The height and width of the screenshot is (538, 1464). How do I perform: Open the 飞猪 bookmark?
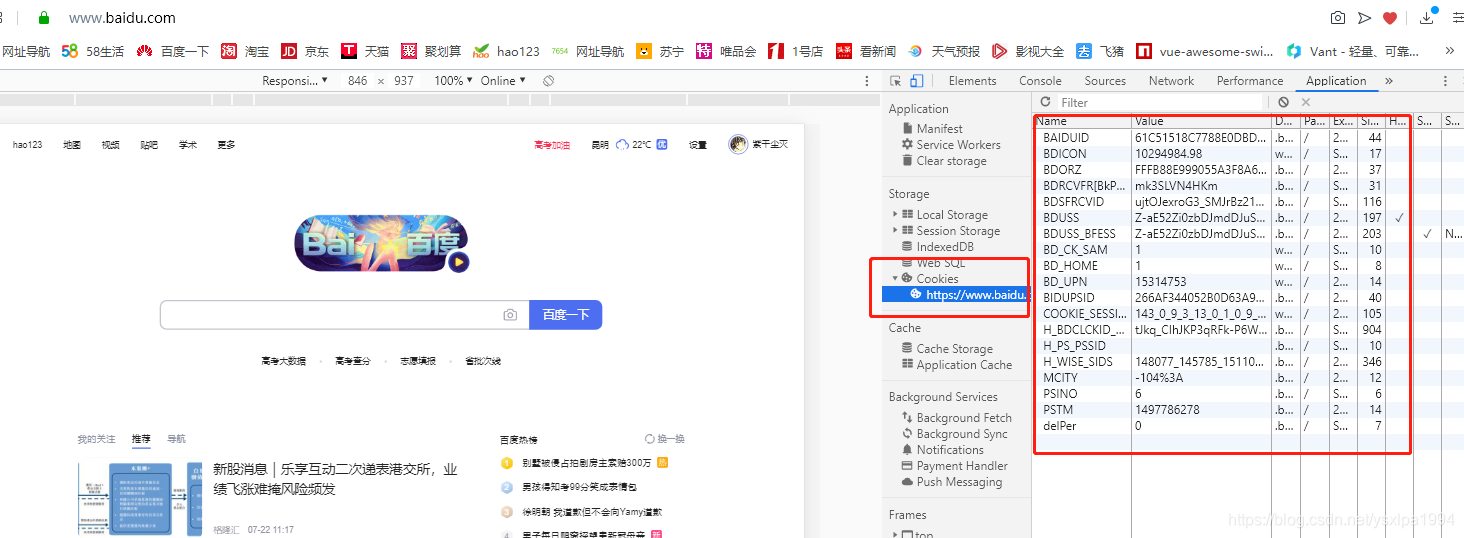point(1100,51)
